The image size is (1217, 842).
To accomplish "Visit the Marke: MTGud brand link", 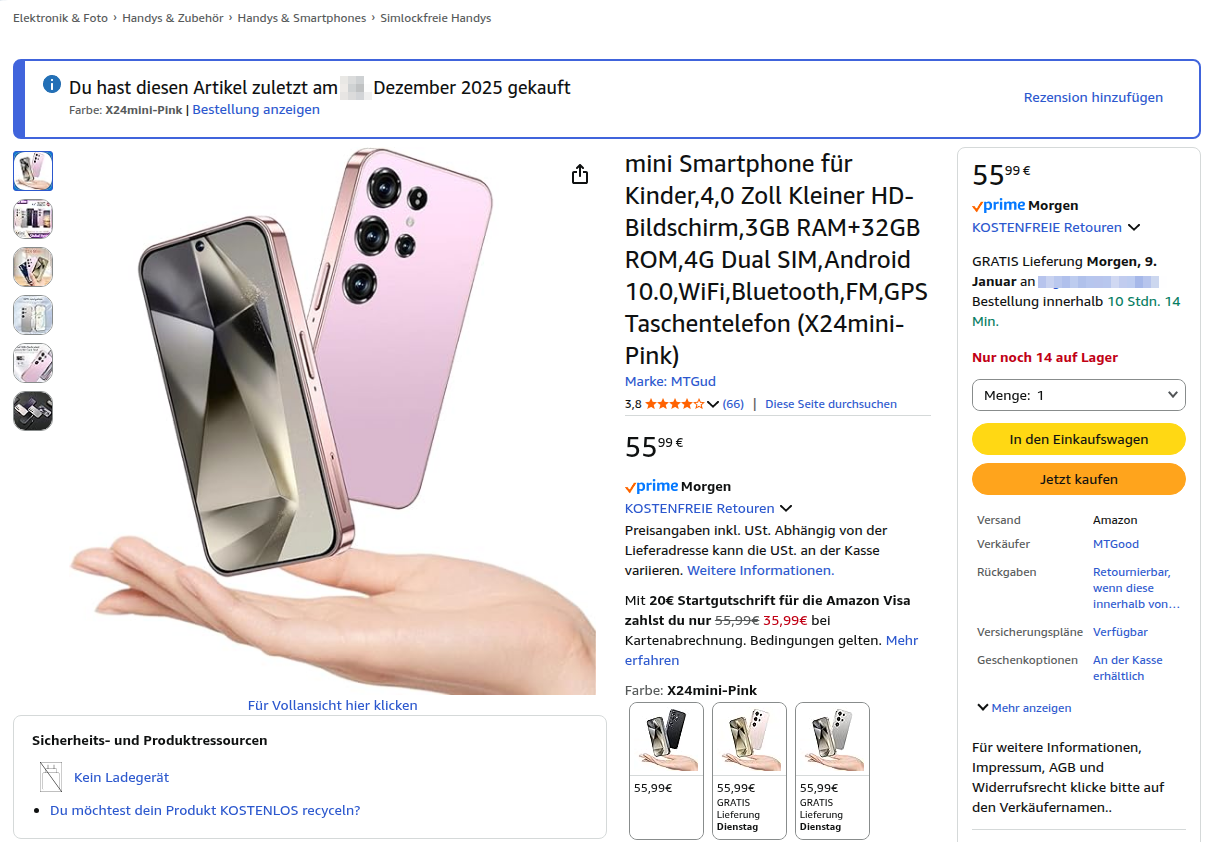I will click(670, 381).
